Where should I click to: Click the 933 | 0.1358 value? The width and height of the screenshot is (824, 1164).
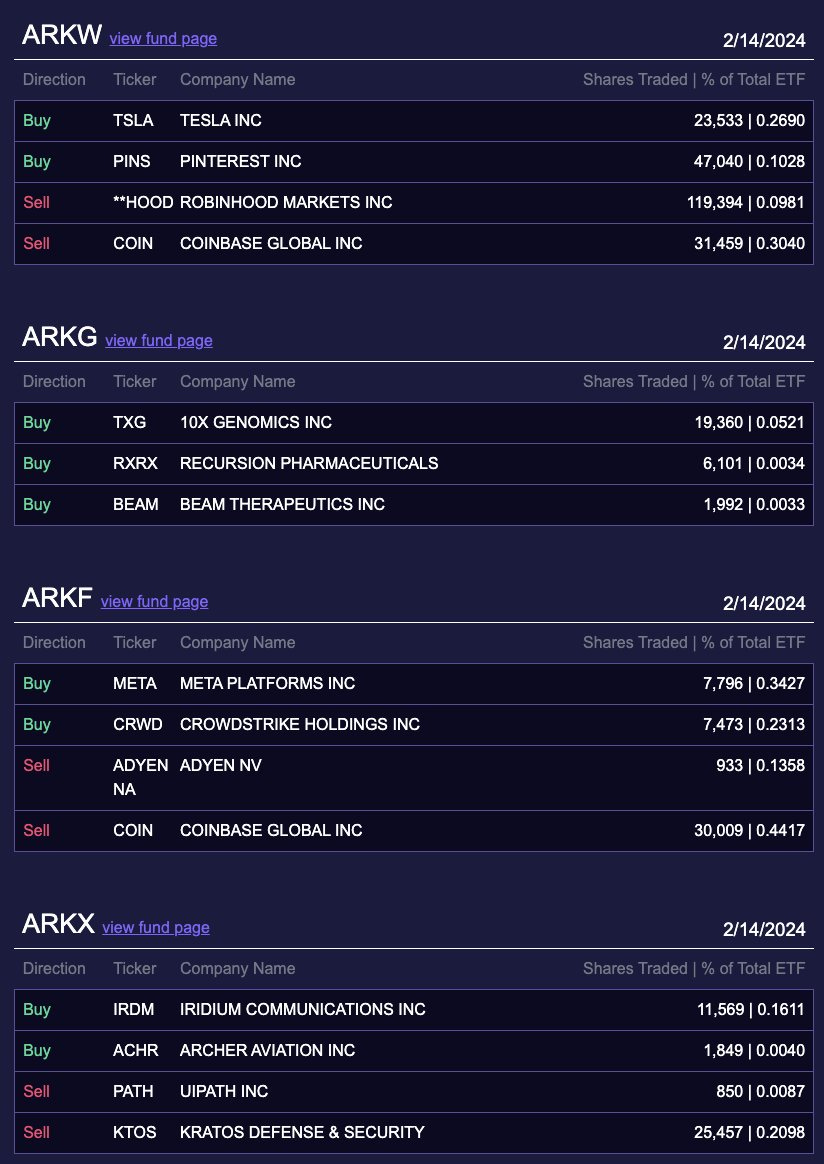tap(760, 765)
